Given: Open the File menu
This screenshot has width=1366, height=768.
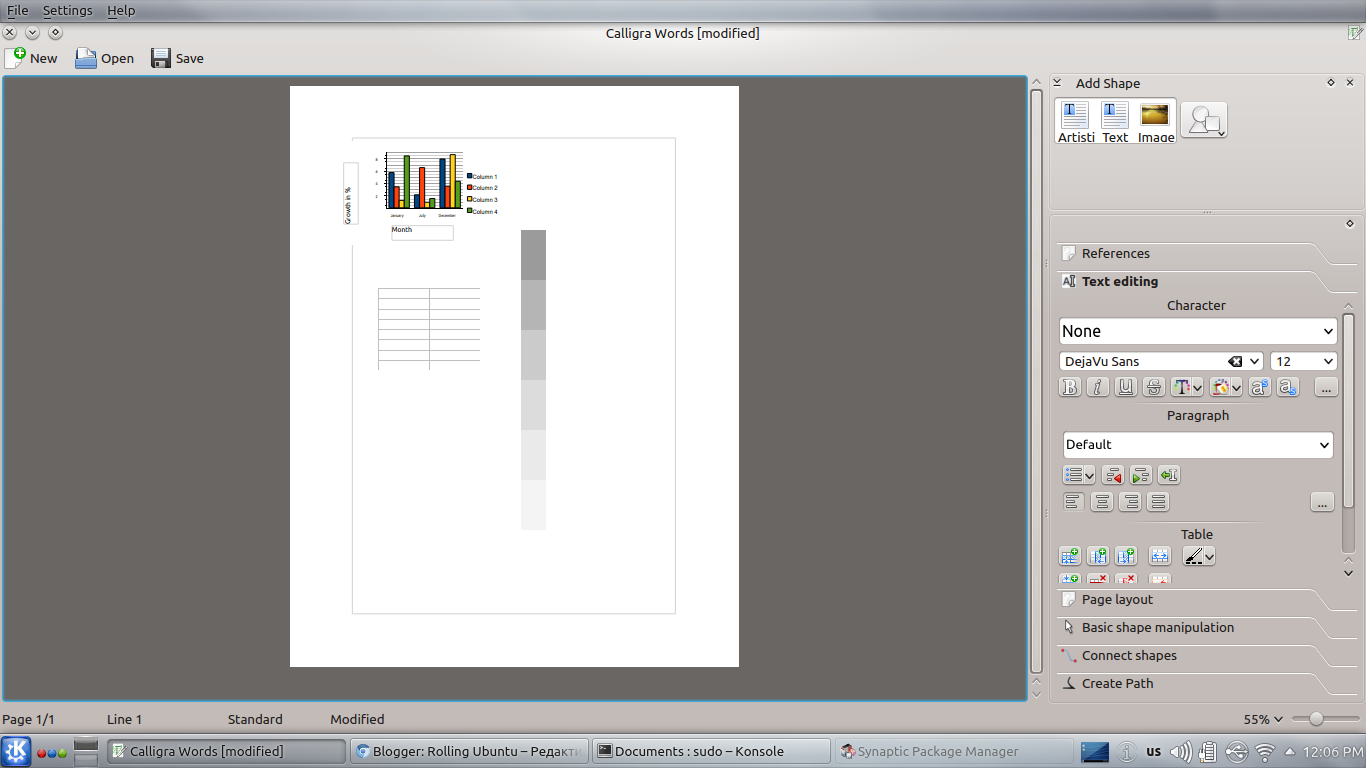Looking at the screenshot, I should point(17,10).
